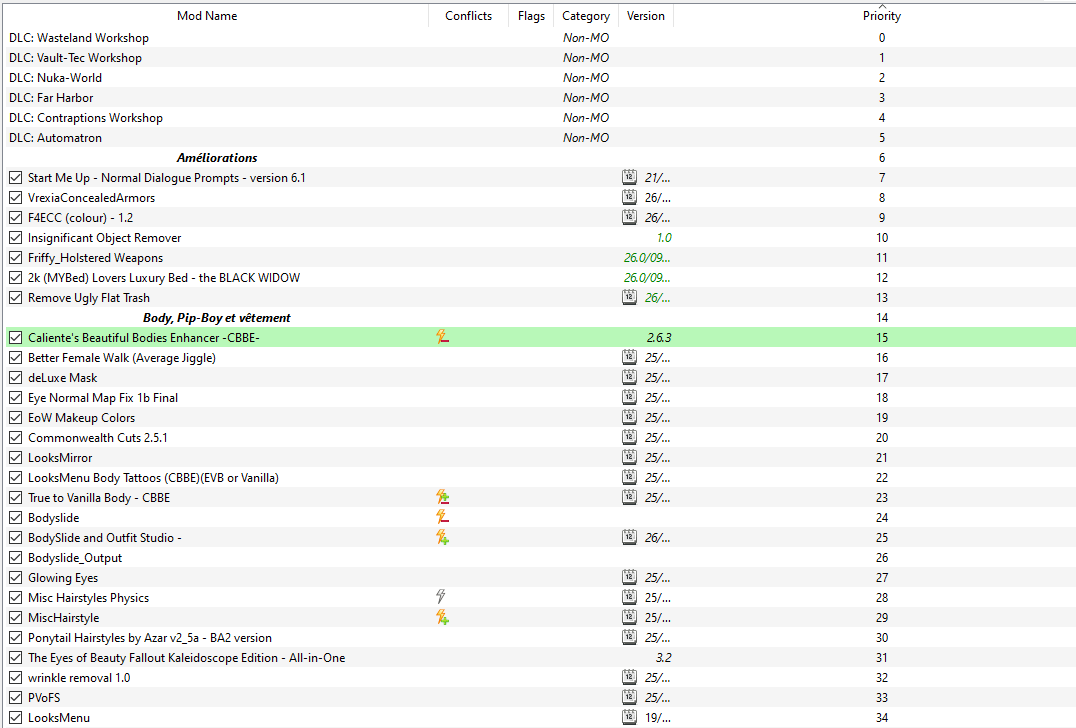The image size is (1076, 728).
Task: Click the conflict icon for BodySlide and Outfit Studio
Action: tap(443, 537)
